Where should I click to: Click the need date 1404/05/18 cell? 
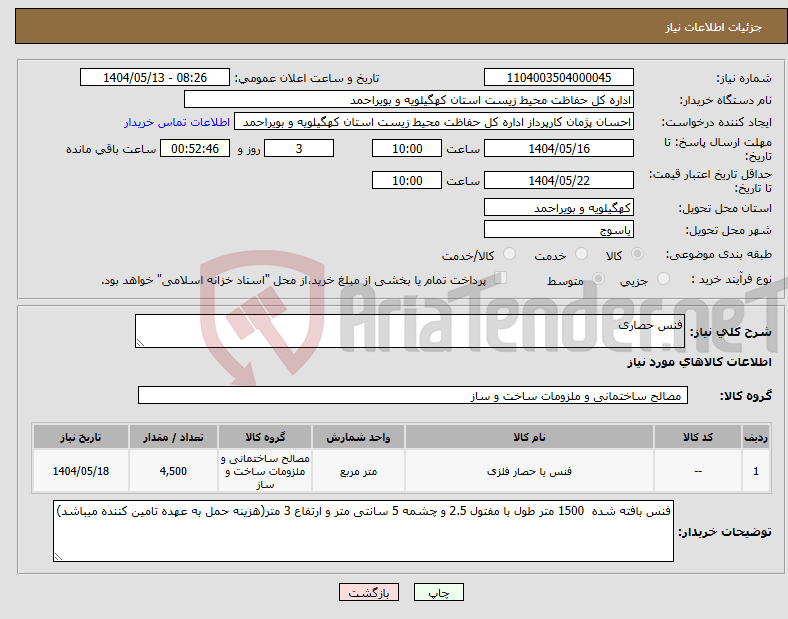[x=81, y=471]
